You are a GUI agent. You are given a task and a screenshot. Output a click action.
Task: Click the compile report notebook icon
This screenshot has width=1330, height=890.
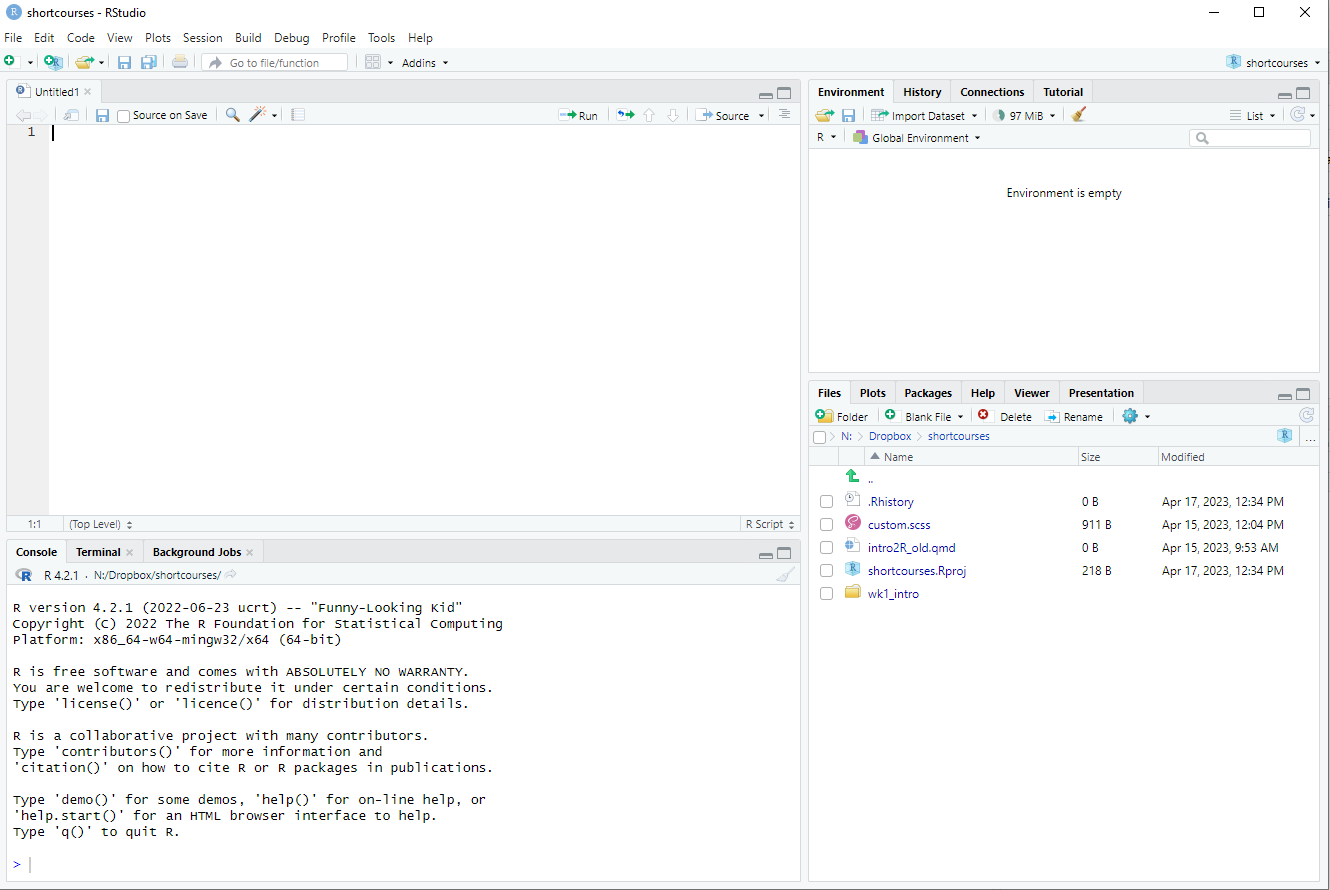(x=298, y=115)
